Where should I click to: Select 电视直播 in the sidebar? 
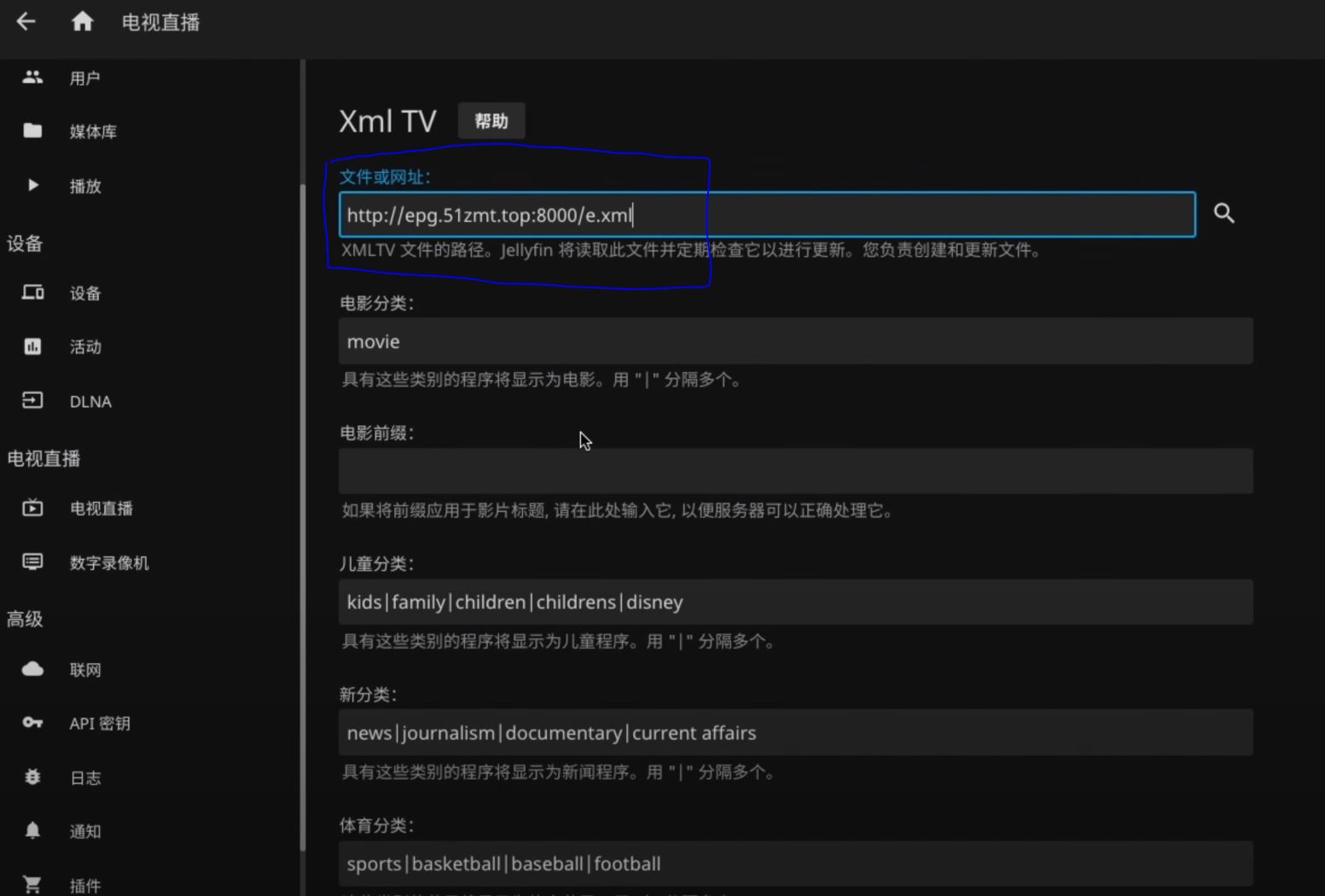pos(101,509)
